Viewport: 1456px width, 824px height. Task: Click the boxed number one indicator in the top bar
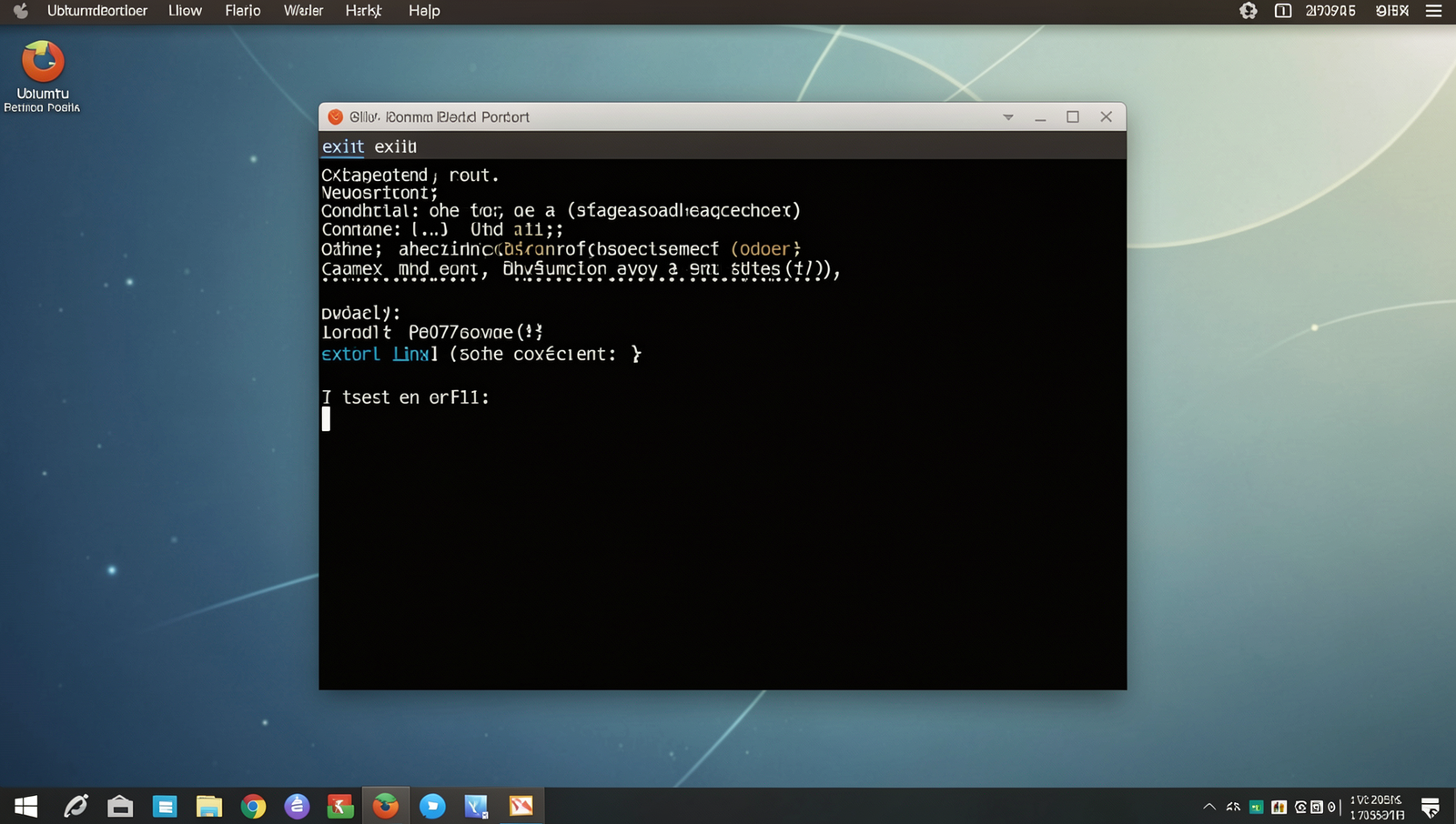pos(1283,11)
